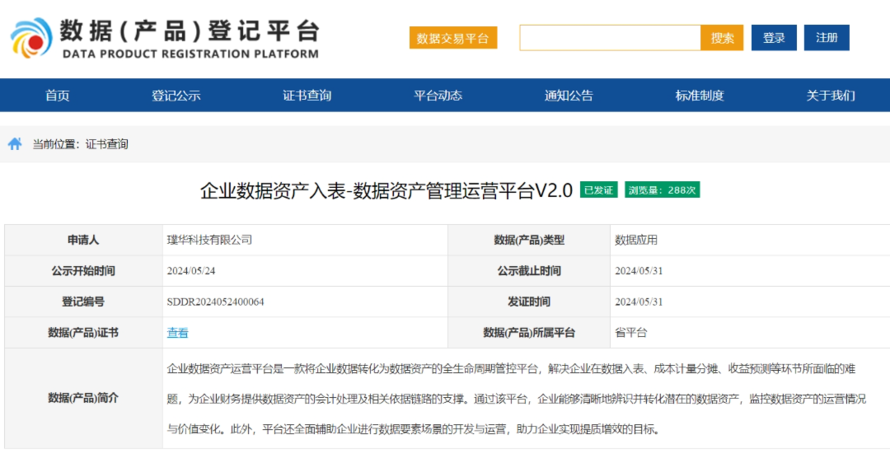Click the 发证时间 date value 2024/05/31

(x=639, y=302)
